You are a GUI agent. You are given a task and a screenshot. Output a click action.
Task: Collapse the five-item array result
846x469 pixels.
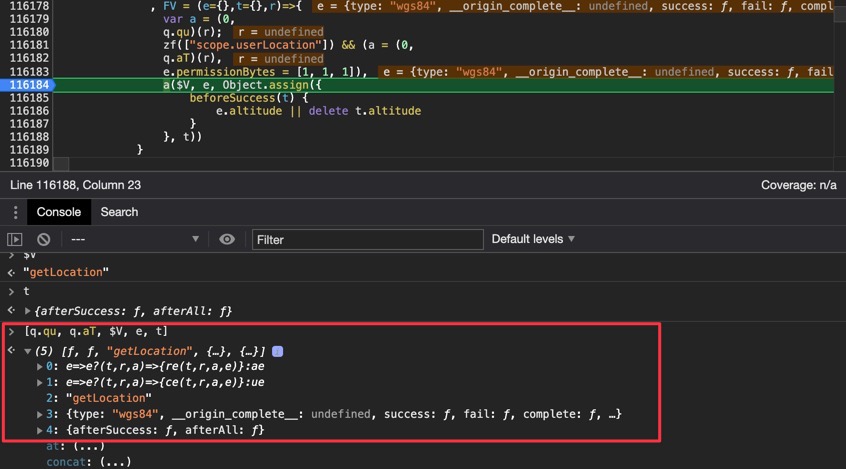(x=28, y=351)
